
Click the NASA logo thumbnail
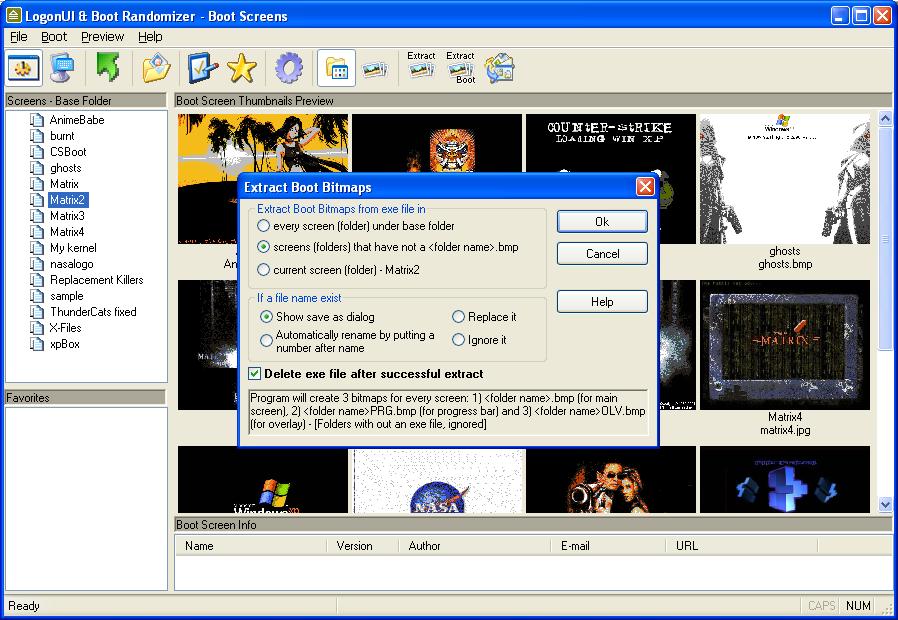pyautogui.click(x=437, y=480)
